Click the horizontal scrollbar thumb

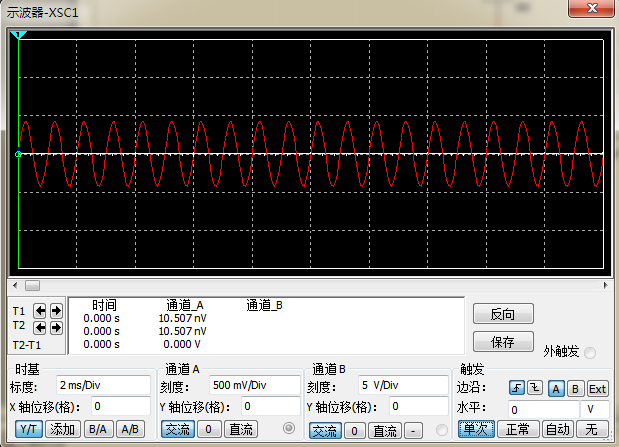coord(32,285)
